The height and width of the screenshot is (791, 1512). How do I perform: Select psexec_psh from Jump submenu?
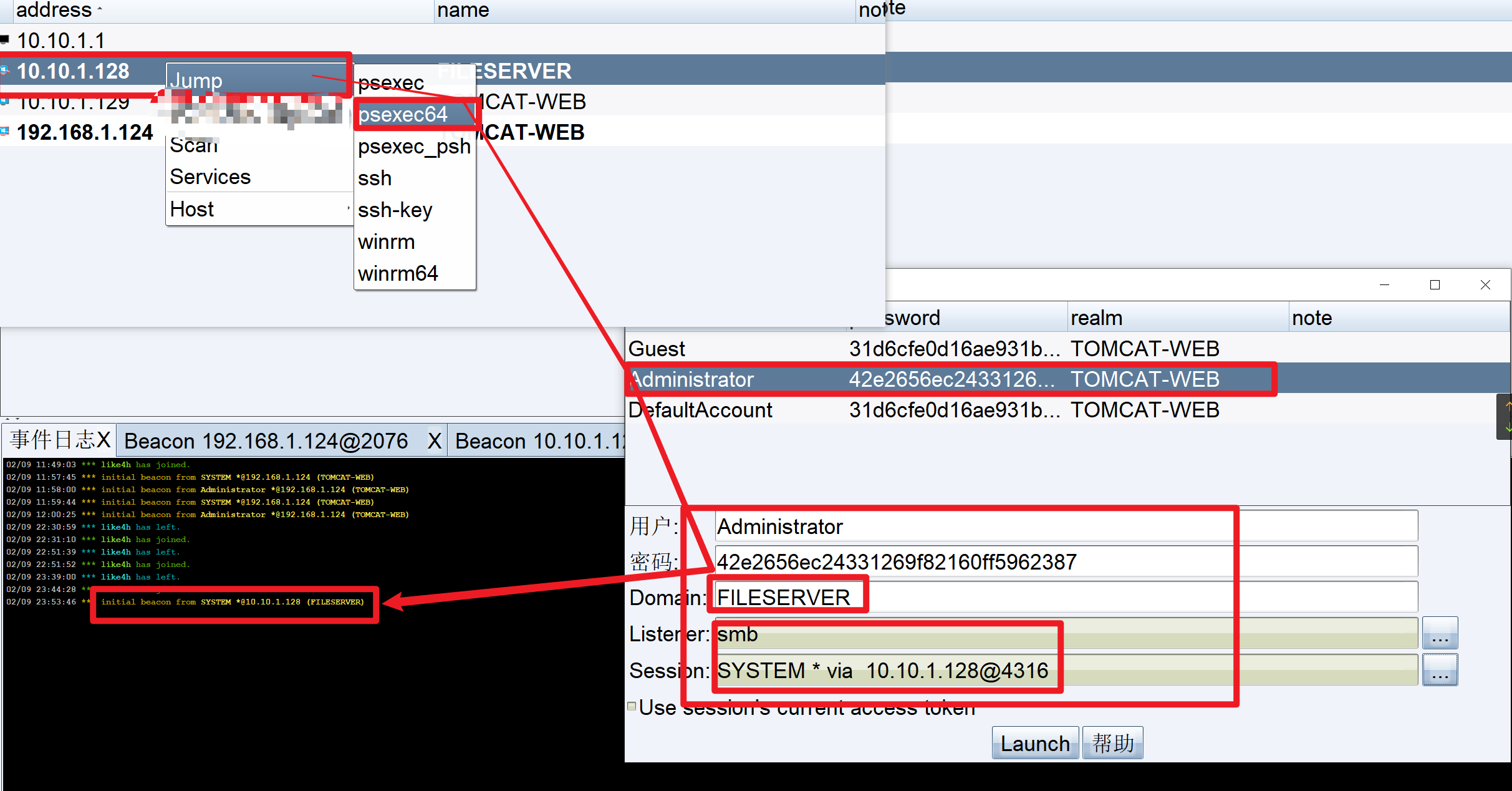tap(414, 147)
